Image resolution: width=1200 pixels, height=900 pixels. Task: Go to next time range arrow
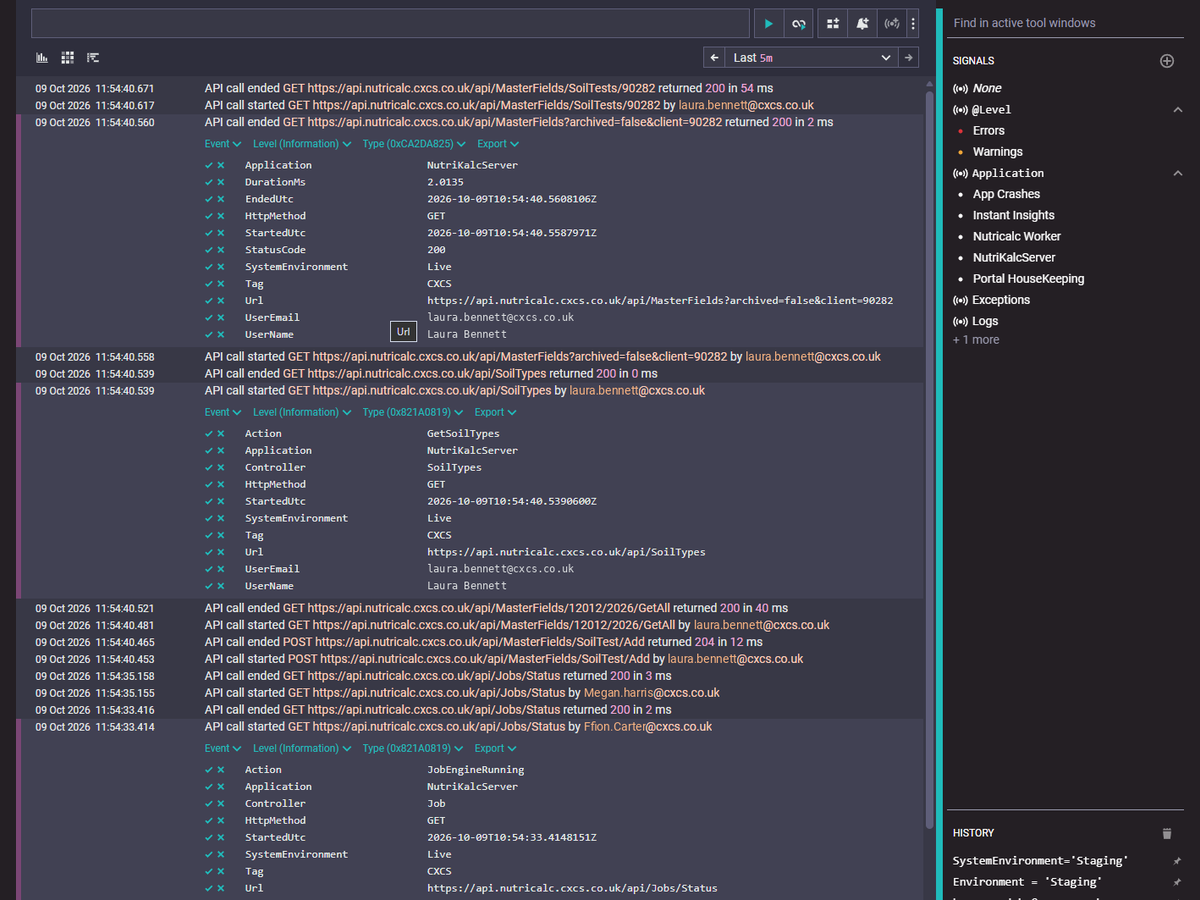[908, 58]
